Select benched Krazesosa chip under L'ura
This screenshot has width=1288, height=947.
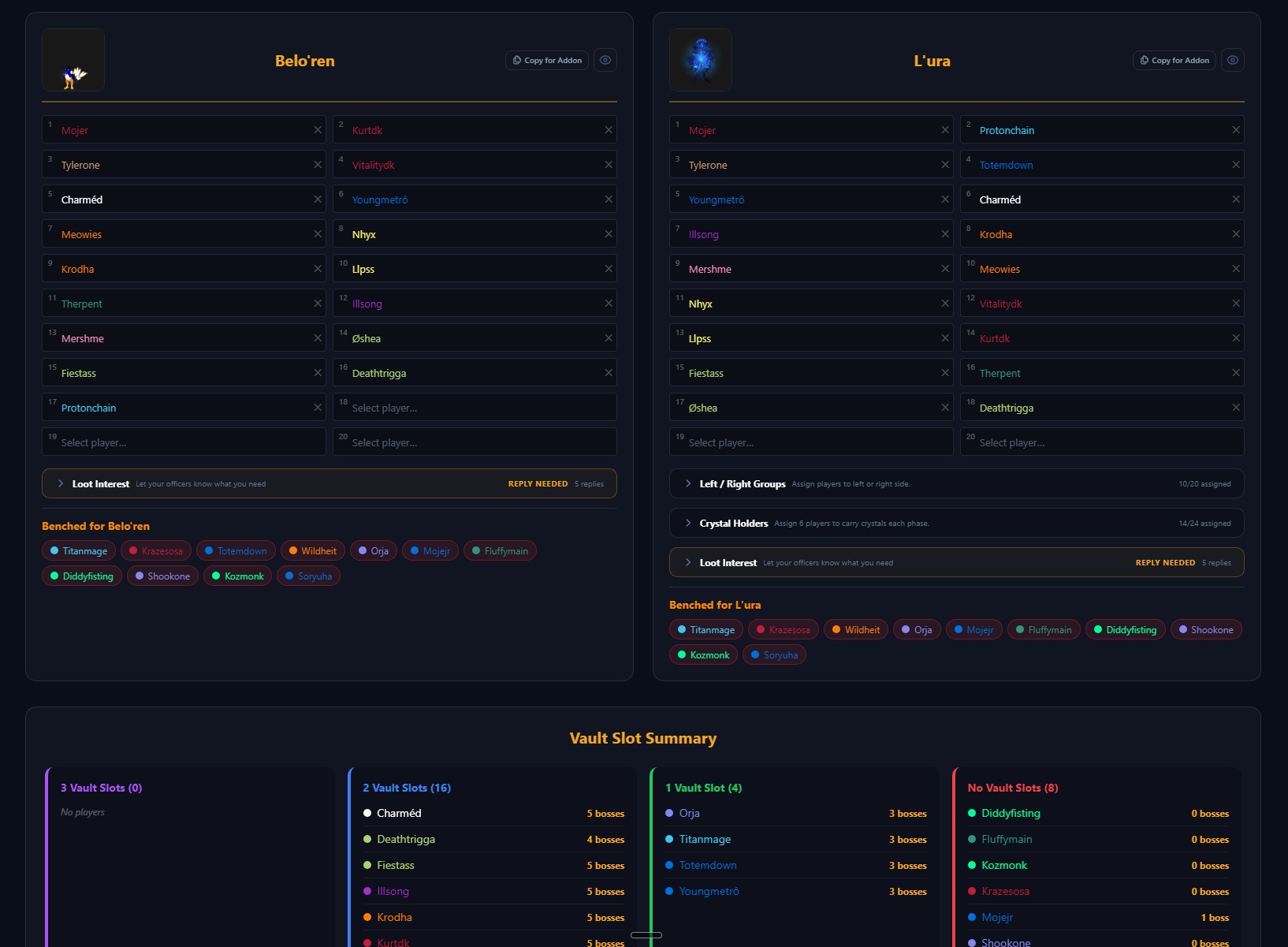pyautogui.click(x=784, y=630)
